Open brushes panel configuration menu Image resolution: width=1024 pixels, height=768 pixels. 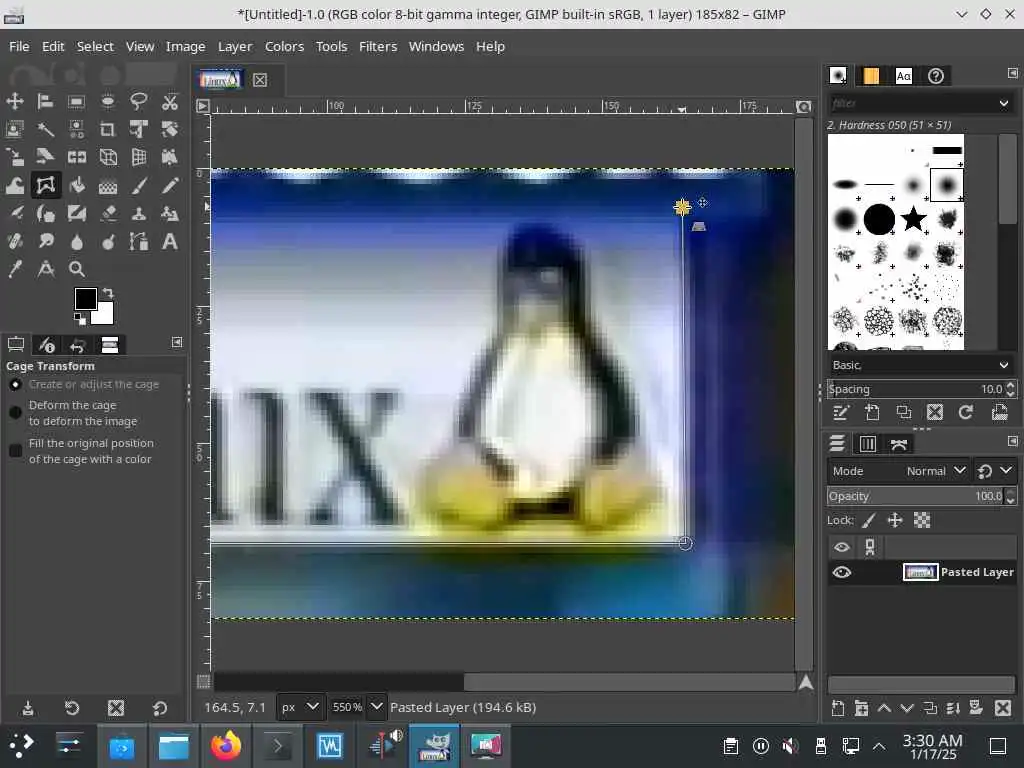(1012, 73)
